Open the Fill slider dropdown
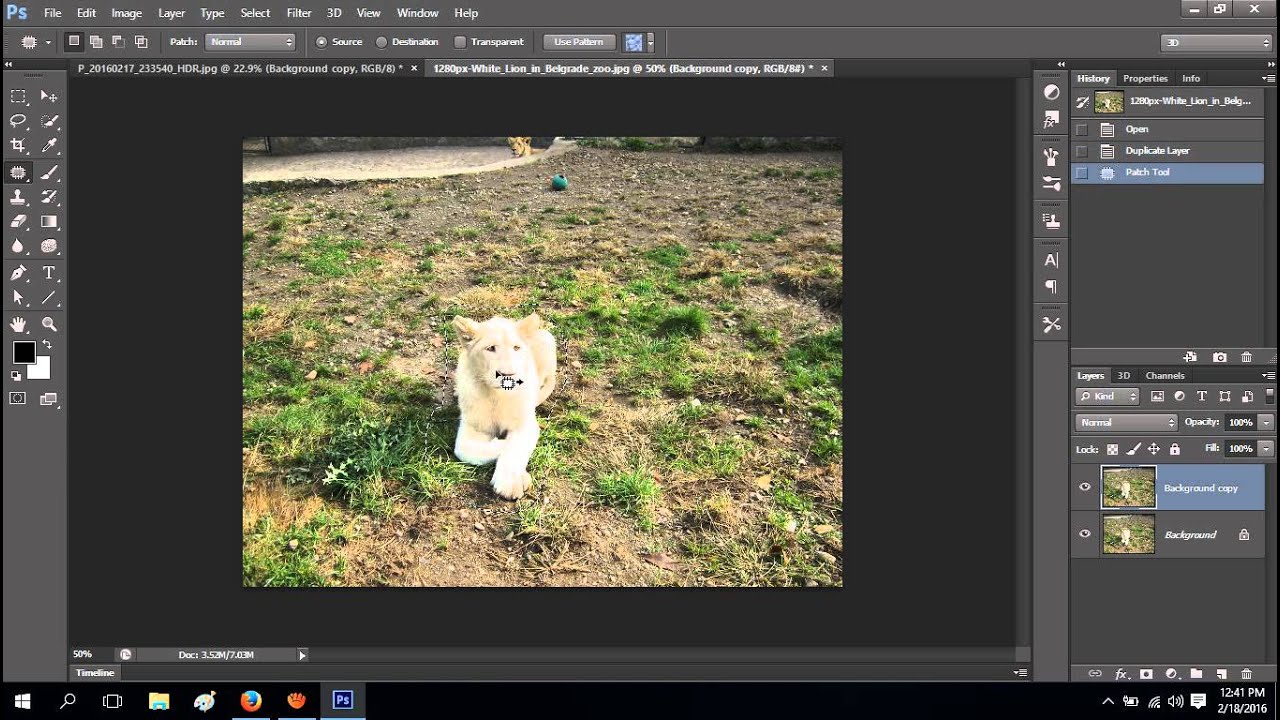Image resolution: width=1280 pixels, height=720 pixels. 1265,449
